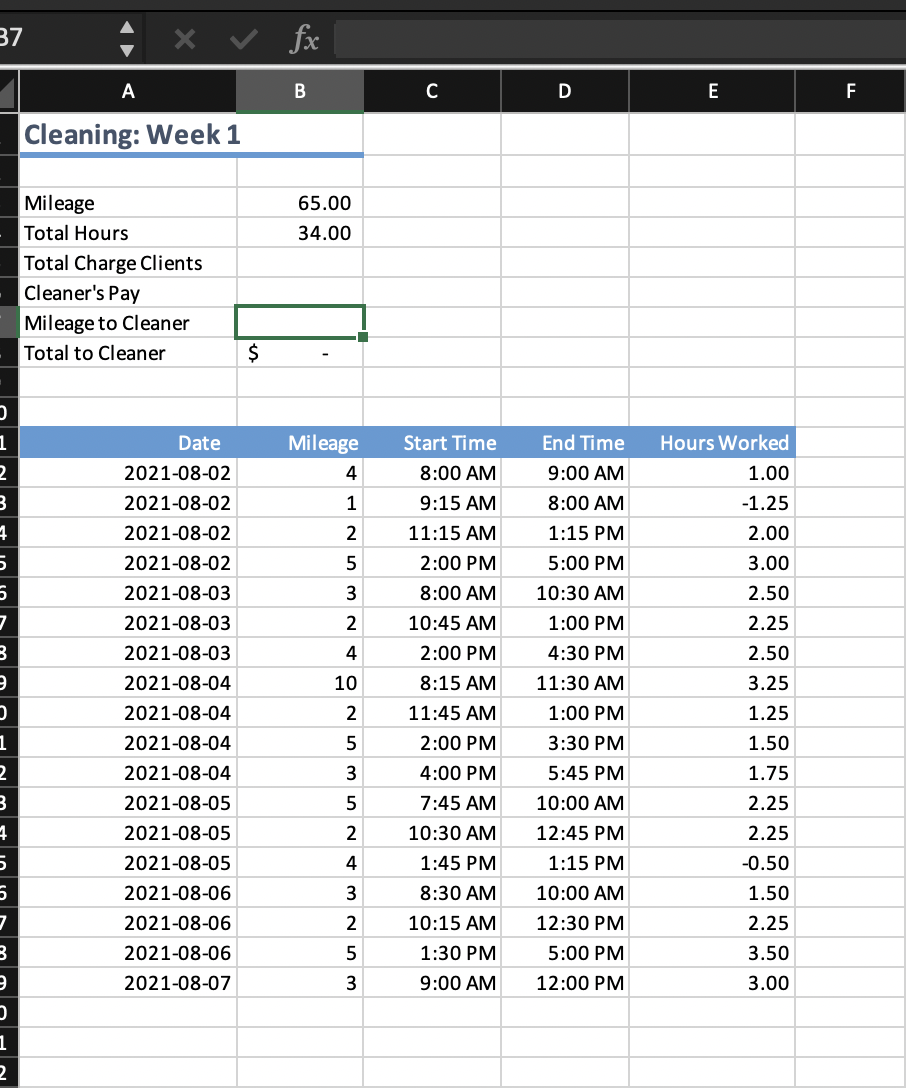Click the fill handle on the selected cell
This screenshot has width=906, height=1088.
364,337
